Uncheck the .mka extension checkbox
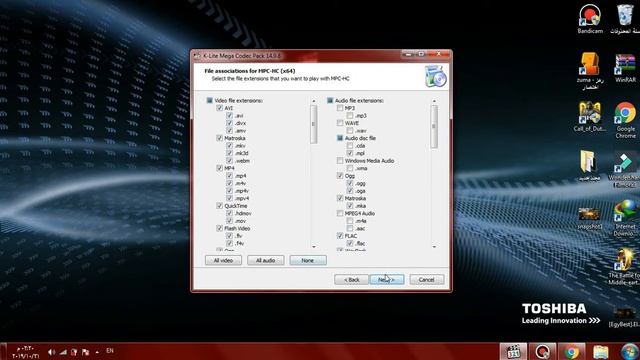 (x=350, y=206)
